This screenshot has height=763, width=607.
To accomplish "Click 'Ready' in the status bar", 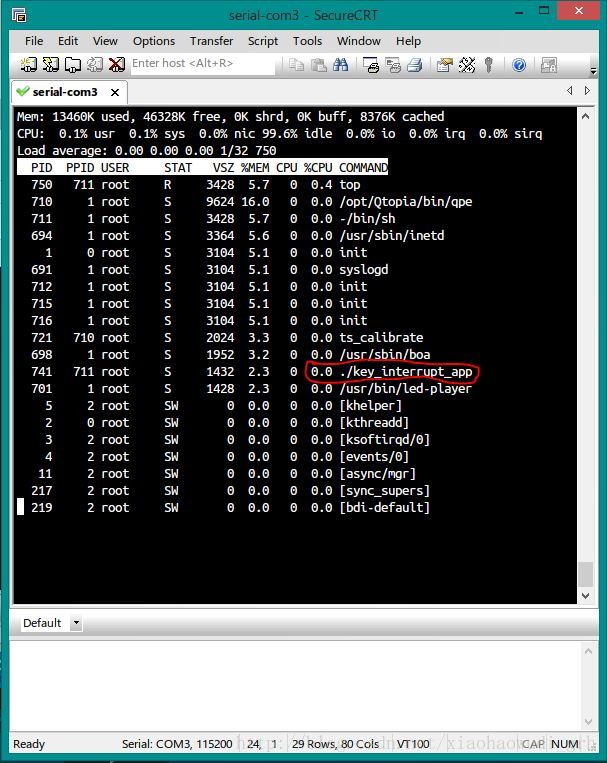I will click(29, 744).
